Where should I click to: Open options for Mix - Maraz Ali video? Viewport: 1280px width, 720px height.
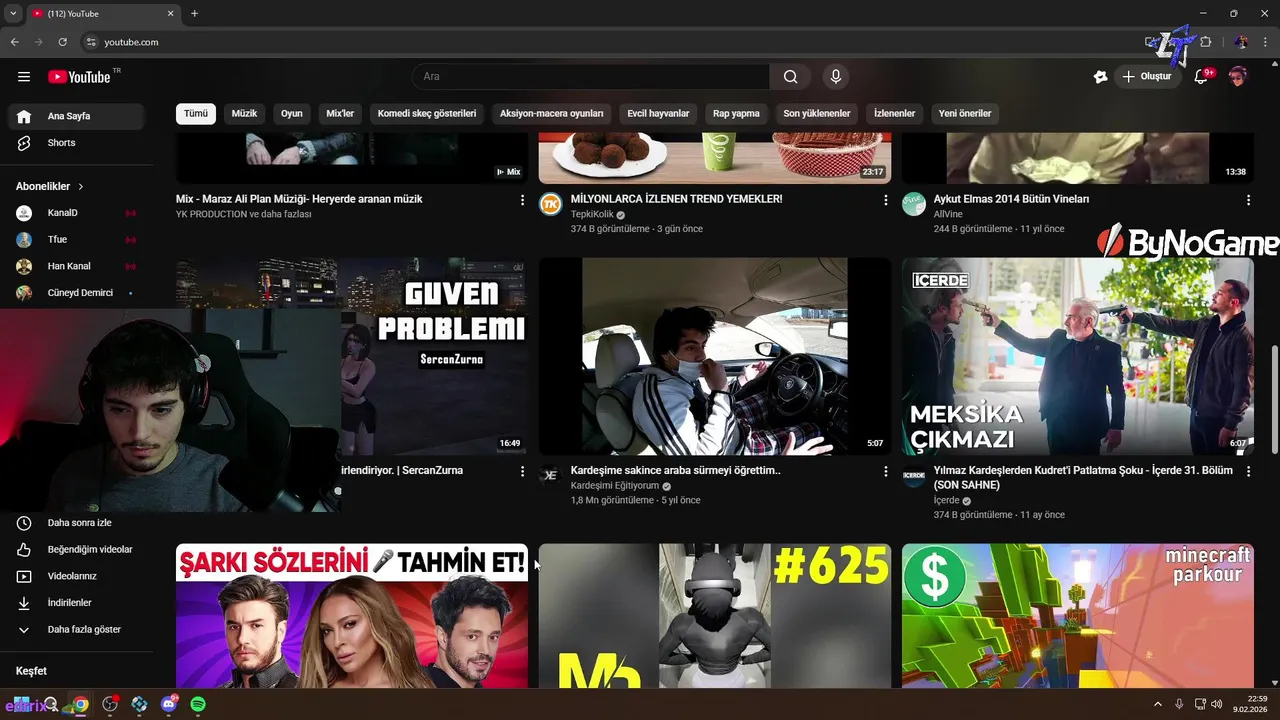click(x=522, y=200)
